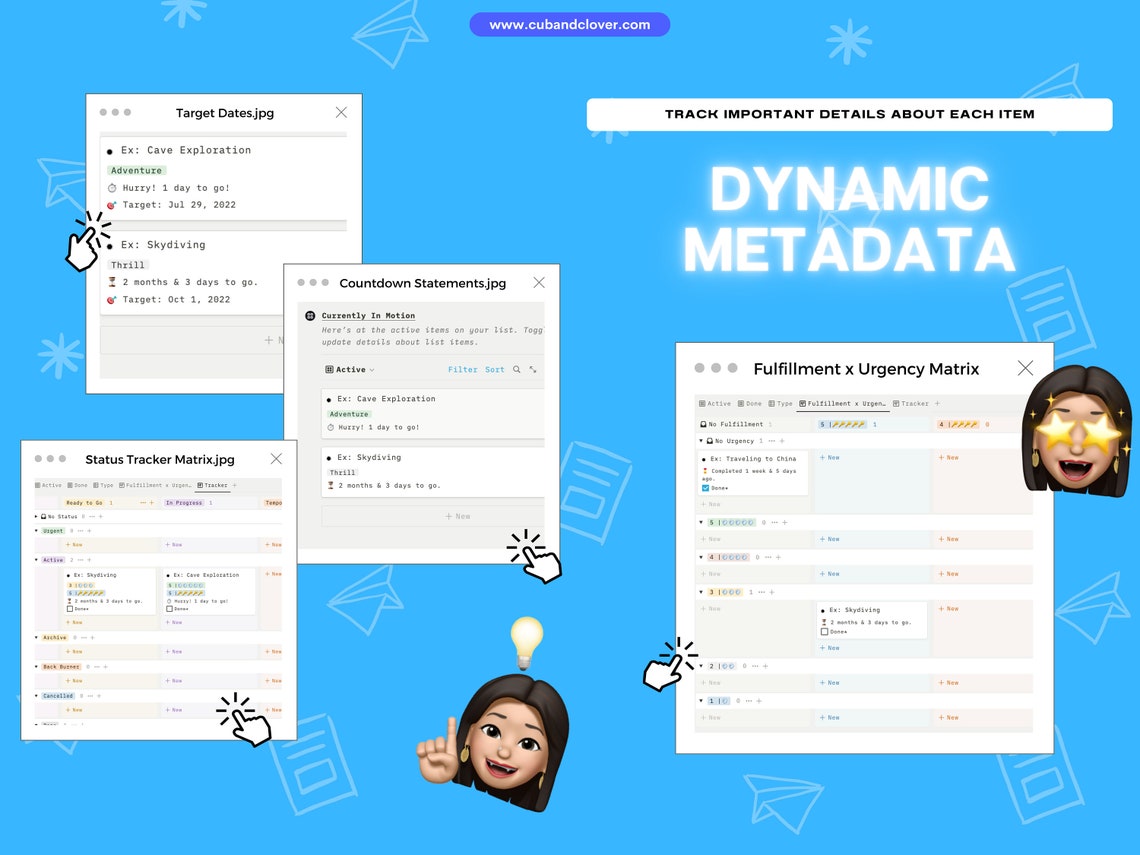1140x855 pixels.
Task: Check Done on the Cave Exploration card
Action: pos(169,609)
